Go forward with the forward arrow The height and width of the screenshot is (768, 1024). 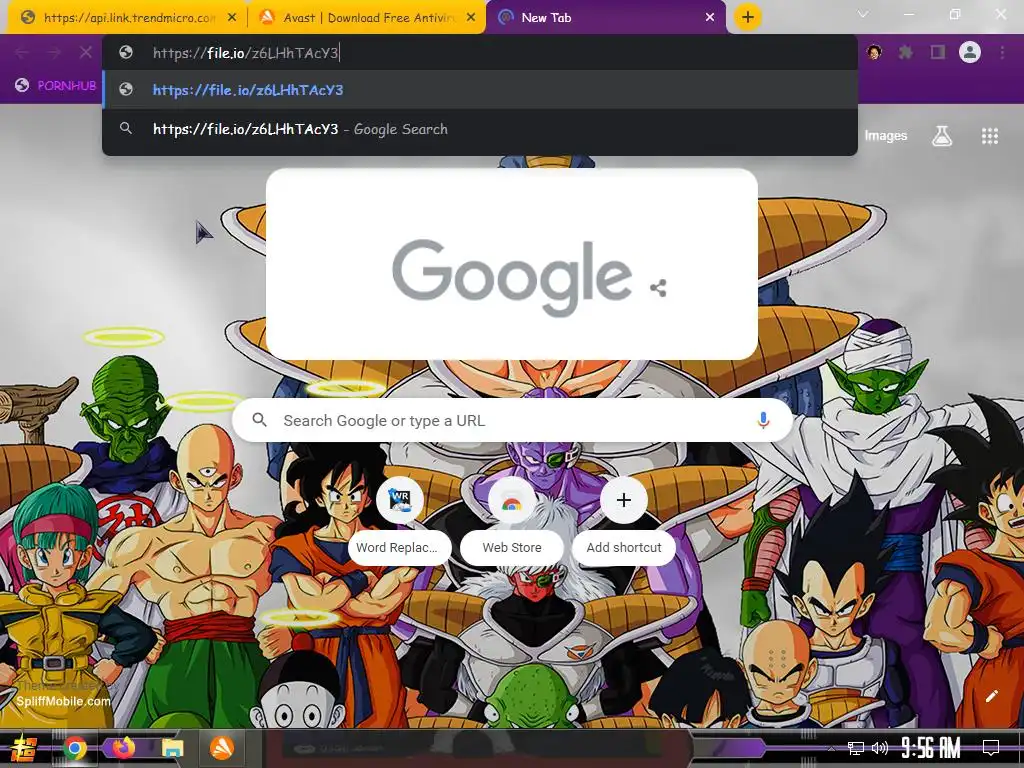click(54, 52)
